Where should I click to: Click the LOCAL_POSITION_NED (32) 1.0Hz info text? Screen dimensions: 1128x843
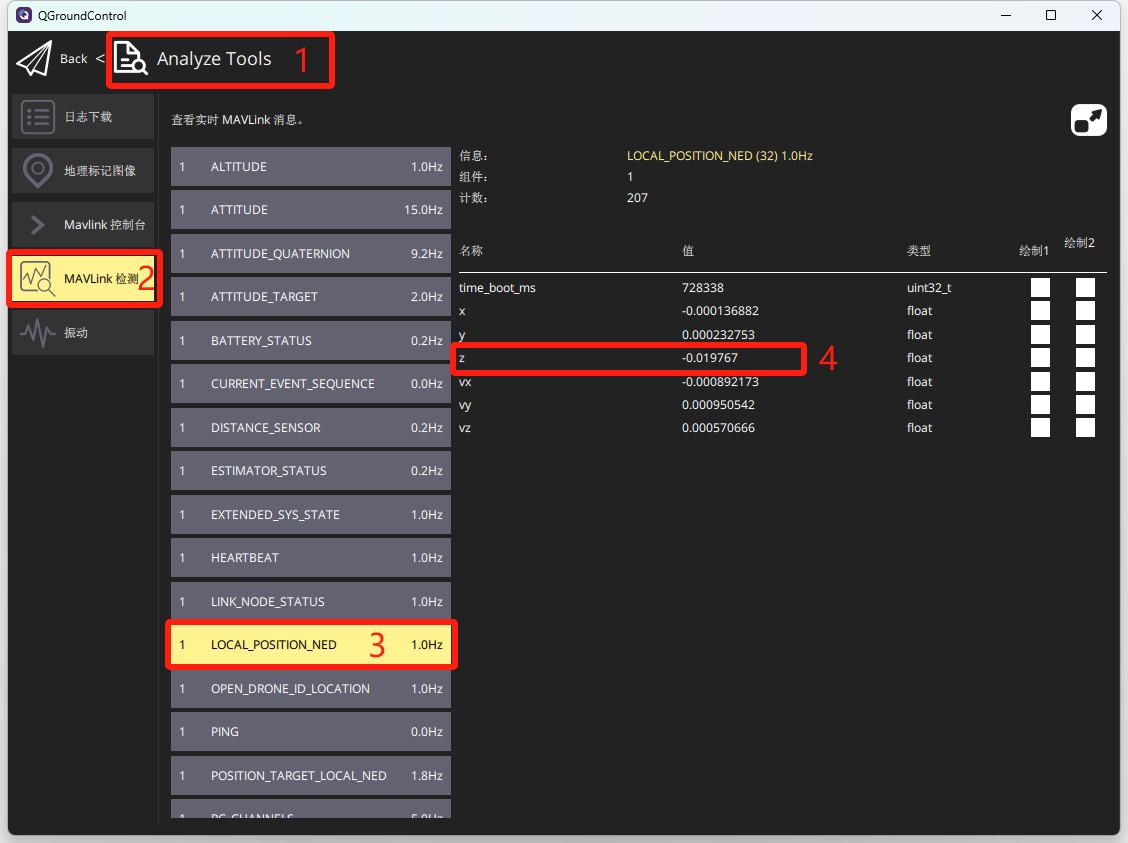719,155
